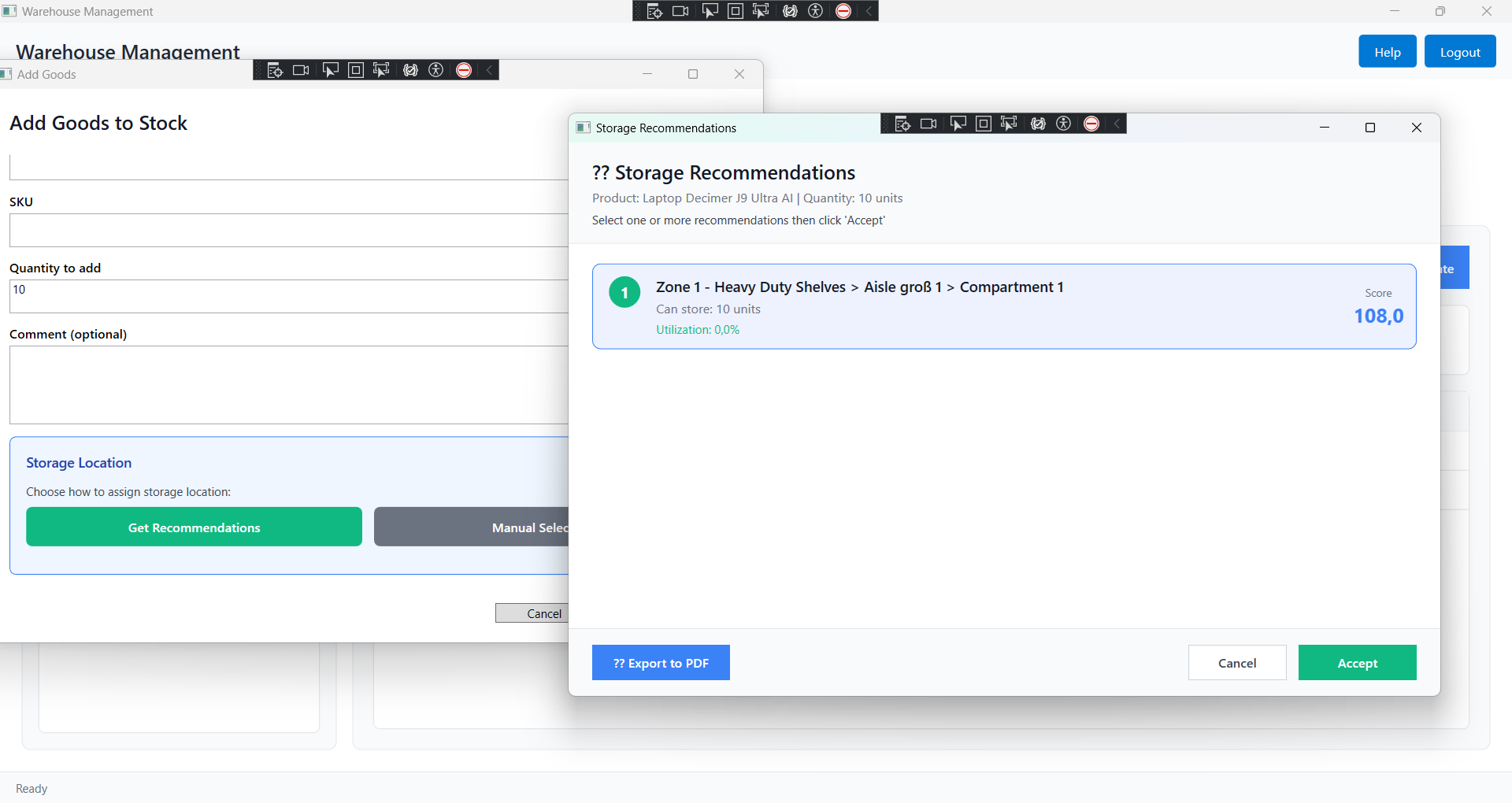The width and height of the screenshot is (1512, 803).
Task: Toggle track focused element in main window toolbar
Action: pyautogui.click(x=761, y=11)
